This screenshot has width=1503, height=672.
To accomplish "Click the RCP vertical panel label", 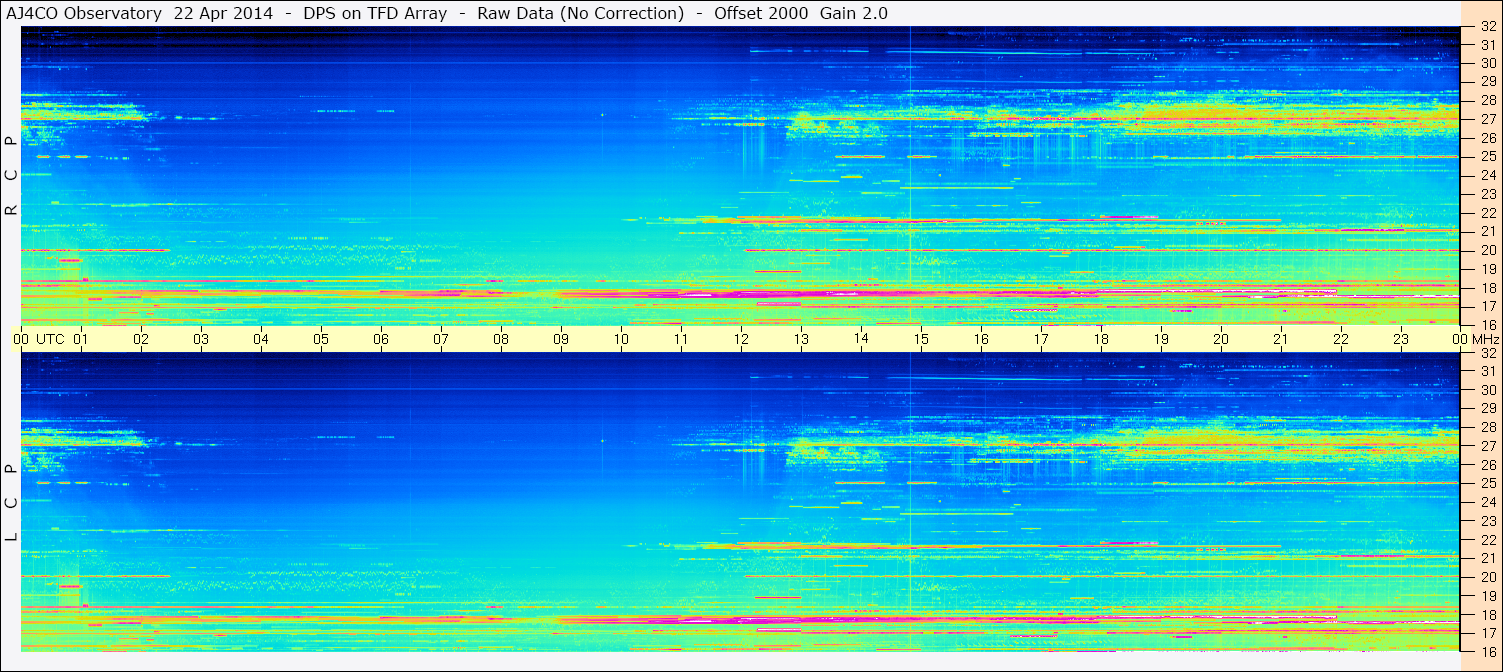I will [11, 176].
